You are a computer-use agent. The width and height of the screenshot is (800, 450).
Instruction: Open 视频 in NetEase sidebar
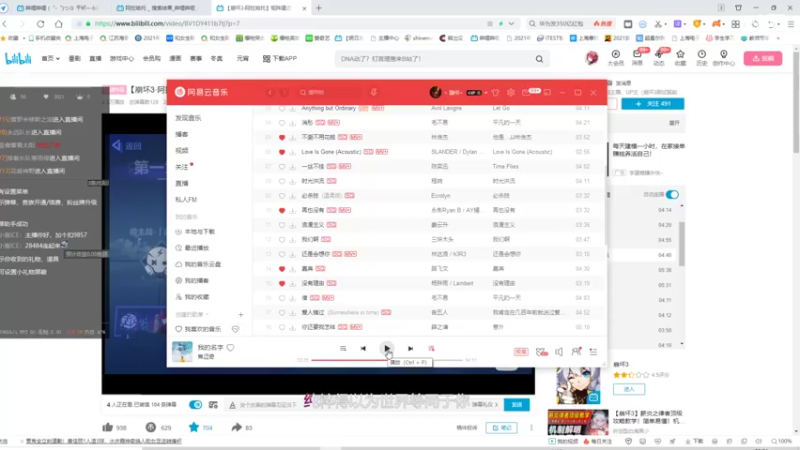click(182, 151)
